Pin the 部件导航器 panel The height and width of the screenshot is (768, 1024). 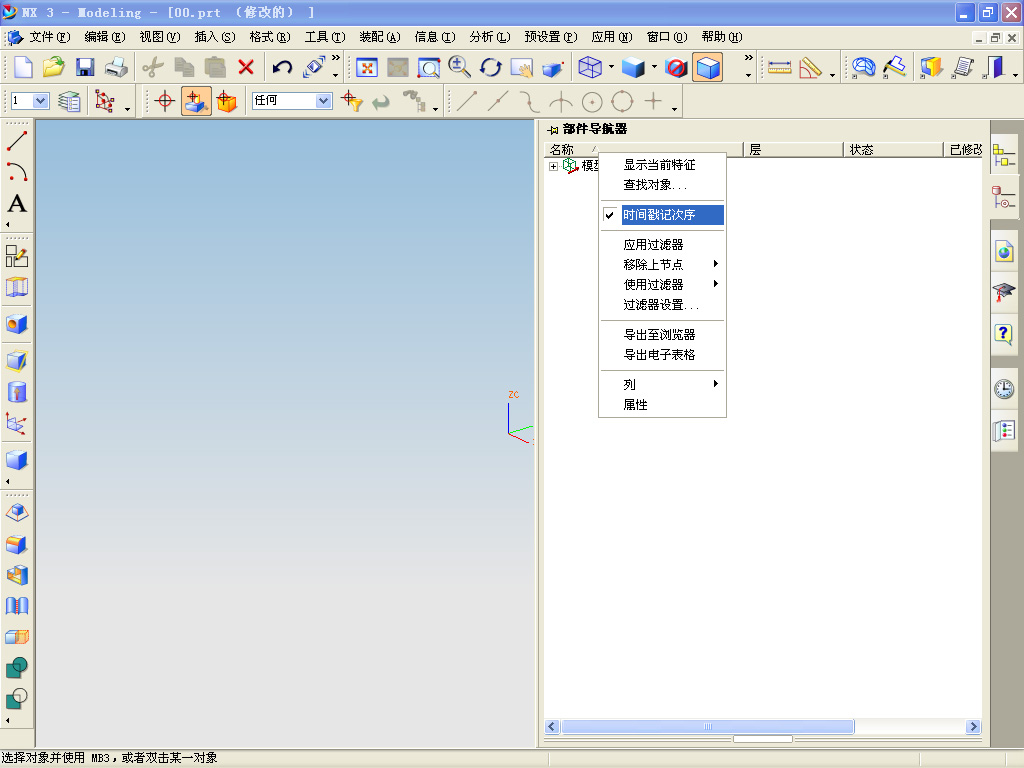pyautogui.click(x=552, y=130)
